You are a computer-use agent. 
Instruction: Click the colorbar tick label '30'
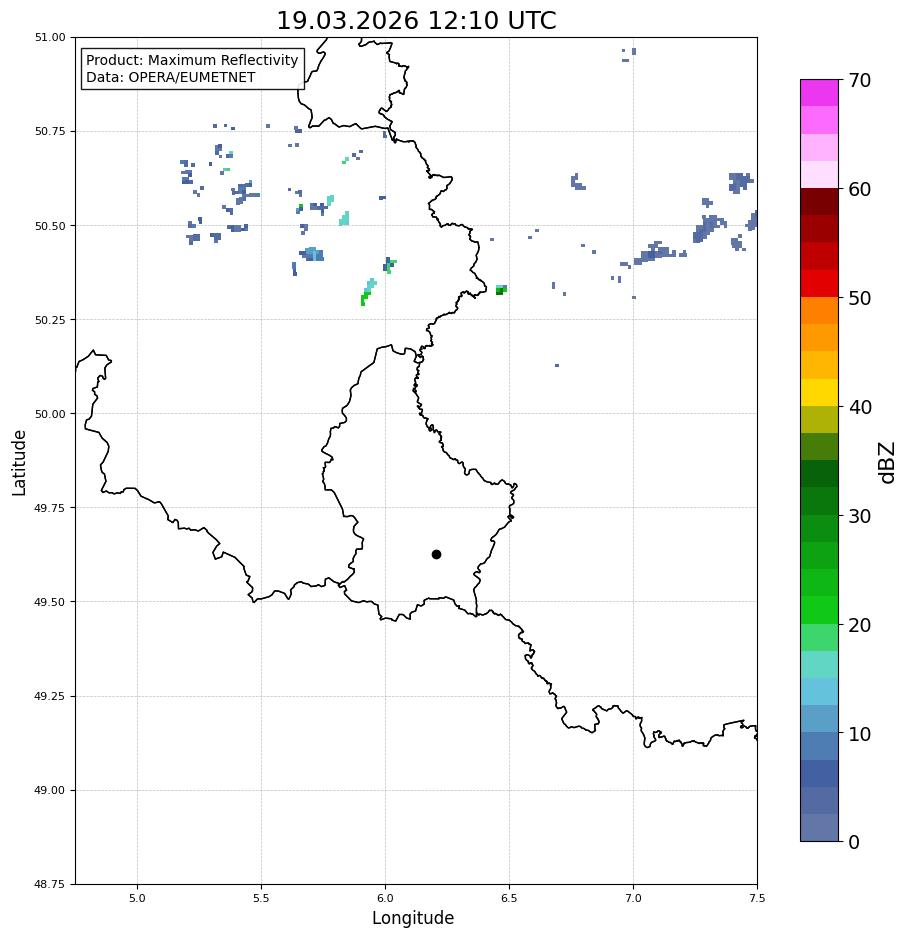pyautogui.click(x=860, y=516)
